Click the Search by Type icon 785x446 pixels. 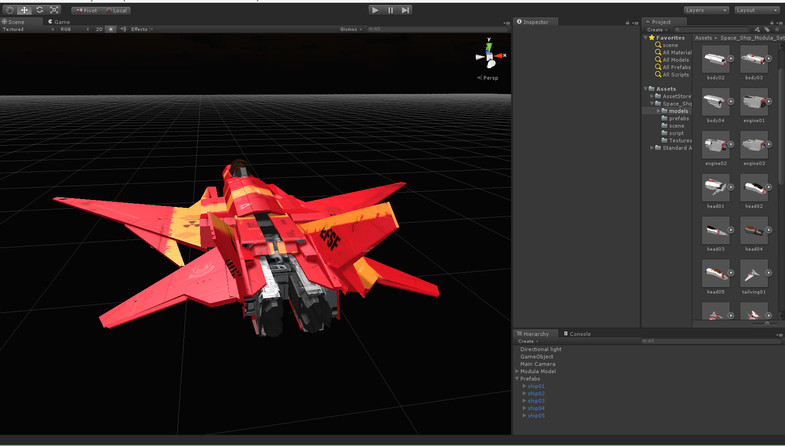pyautogui.click(x=757, y=30)
